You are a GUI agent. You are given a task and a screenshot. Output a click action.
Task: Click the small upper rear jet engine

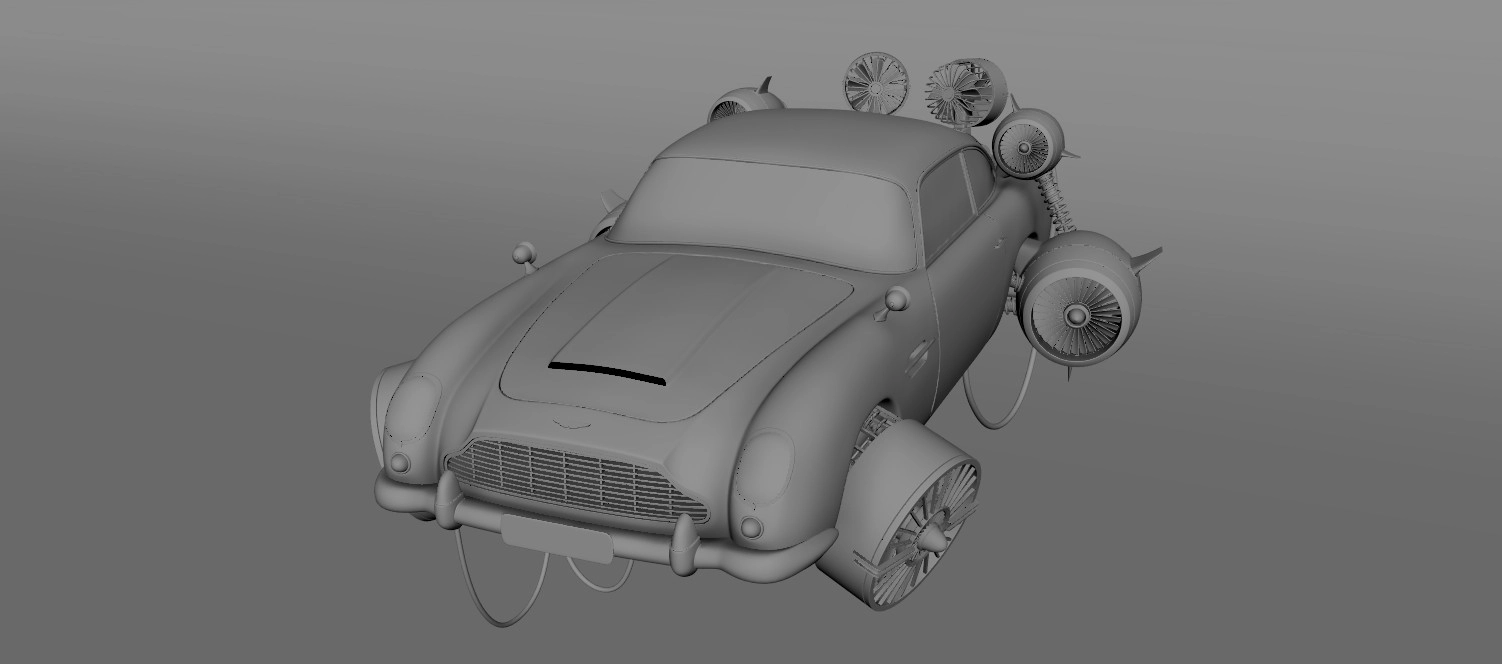point(1028,145)
